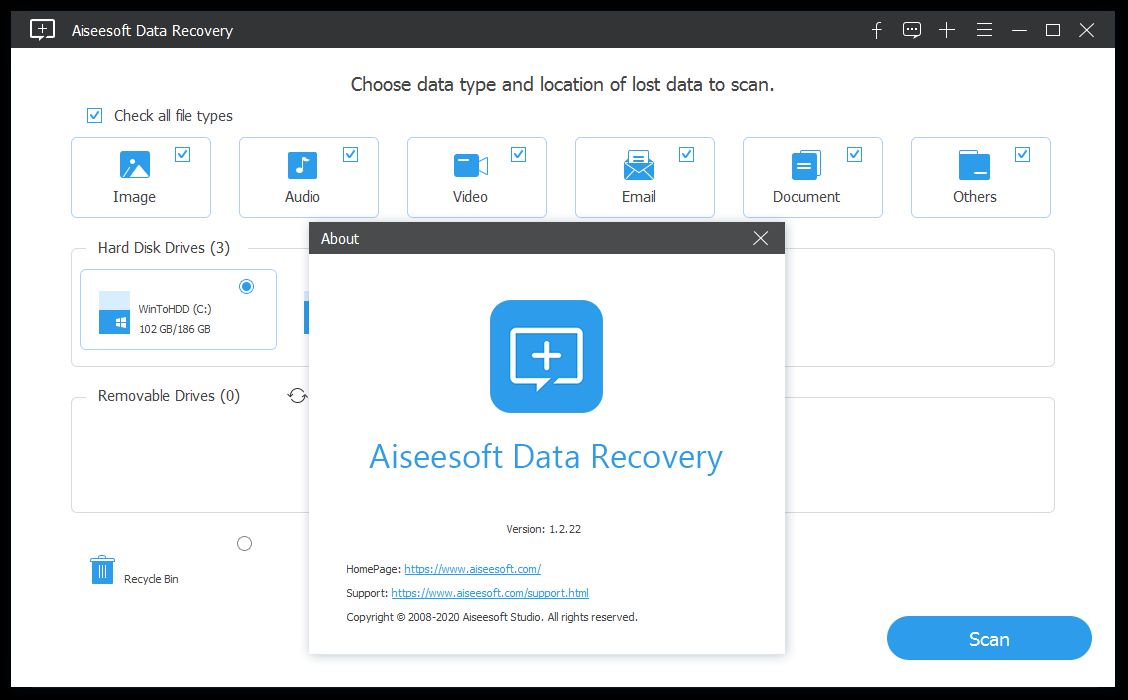This screenshot has width=1128, height=700.
Task: Open the feedback chat bubble icon
Action: pyautogui.click(x=911, y=30)
